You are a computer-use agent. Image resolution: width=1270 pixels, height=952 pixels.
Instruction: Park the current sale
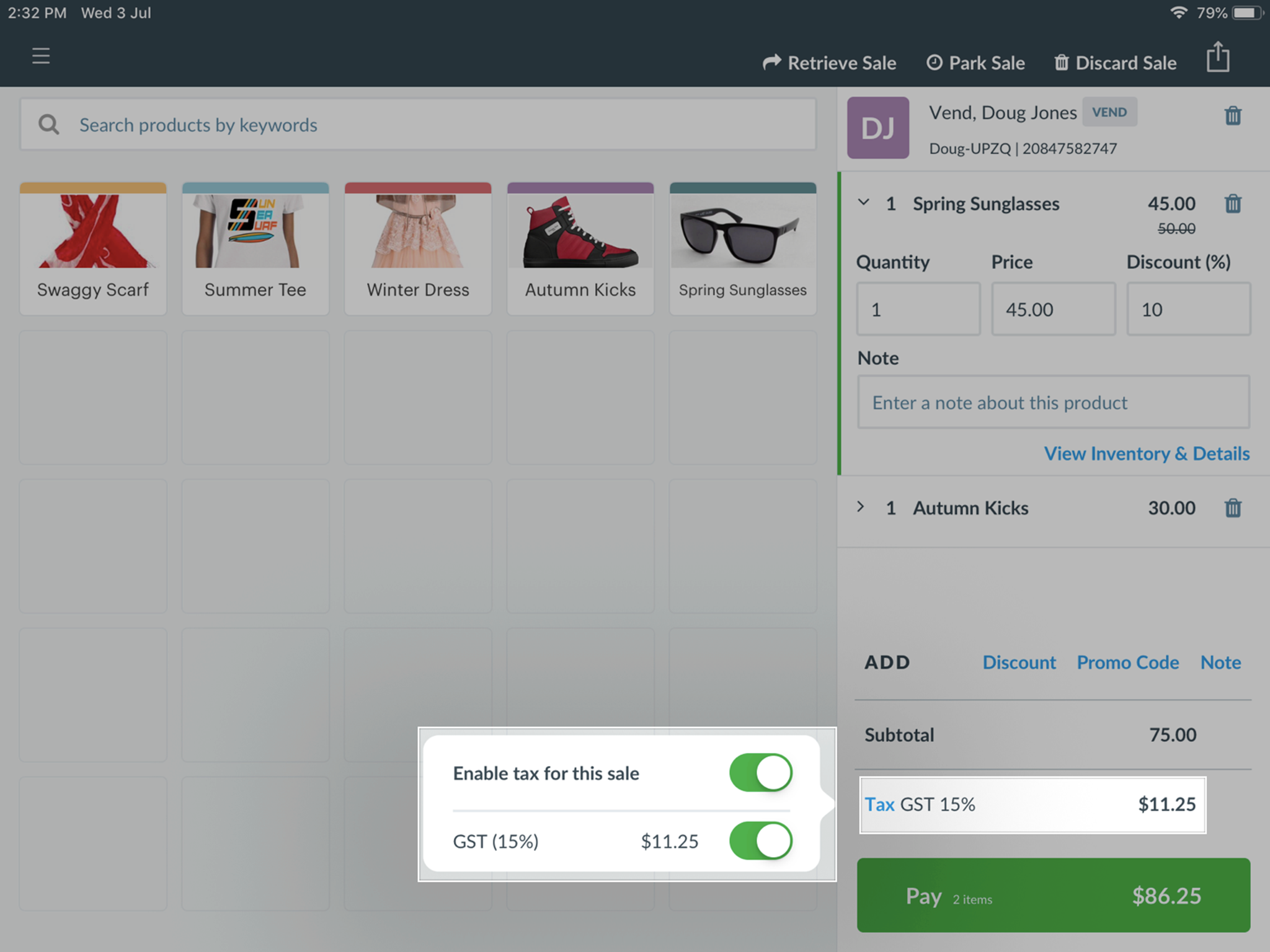click(975, 63)
